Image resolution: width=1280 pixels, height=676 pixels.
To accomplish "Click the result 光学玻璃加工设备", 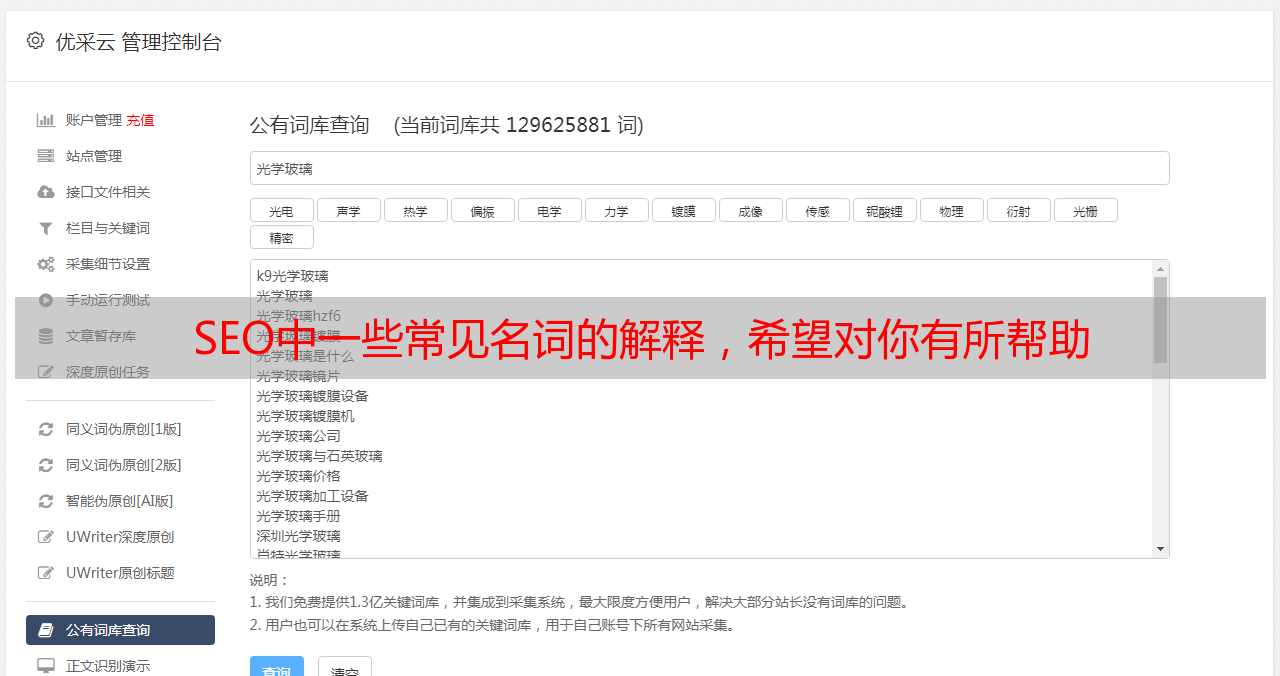I will pyautogui.click(x=312, y=496).
